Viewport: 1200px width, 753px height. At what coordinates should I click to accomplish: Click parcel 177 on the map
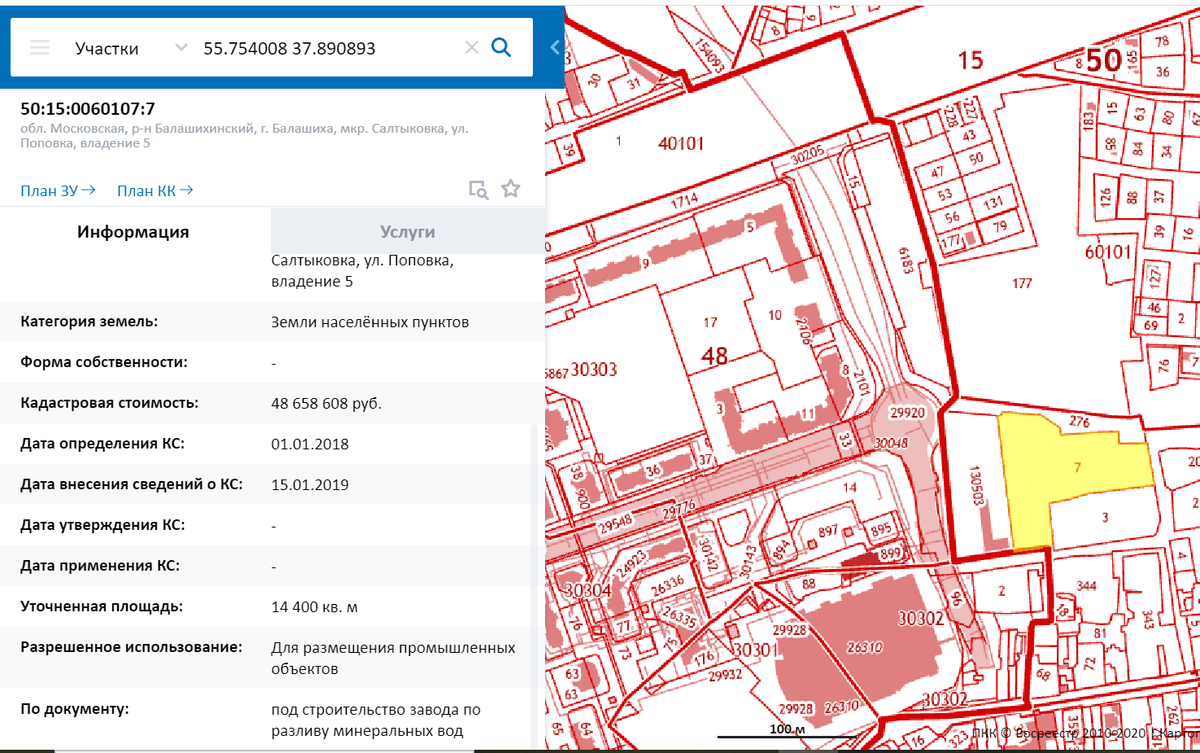1021,284
